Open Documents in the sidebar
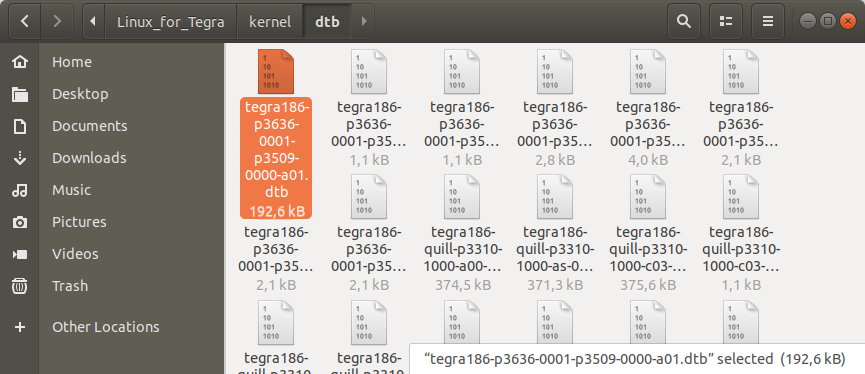This screenshot has width=865, height=374. pyautogui.click(x=89, y=126)
